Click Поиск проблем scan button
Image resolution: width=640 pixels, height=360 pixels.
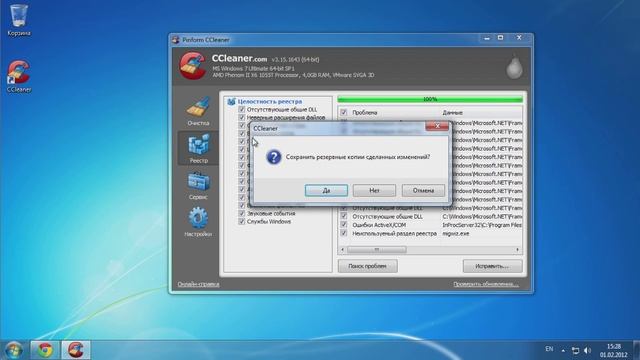tap(367, 266)
